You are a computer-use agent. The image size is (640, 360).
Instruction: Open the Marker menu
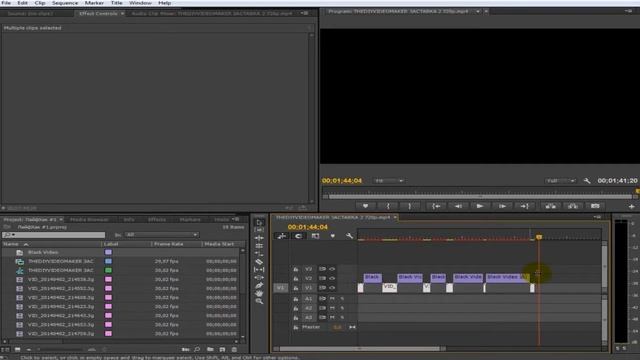point(94,3)
